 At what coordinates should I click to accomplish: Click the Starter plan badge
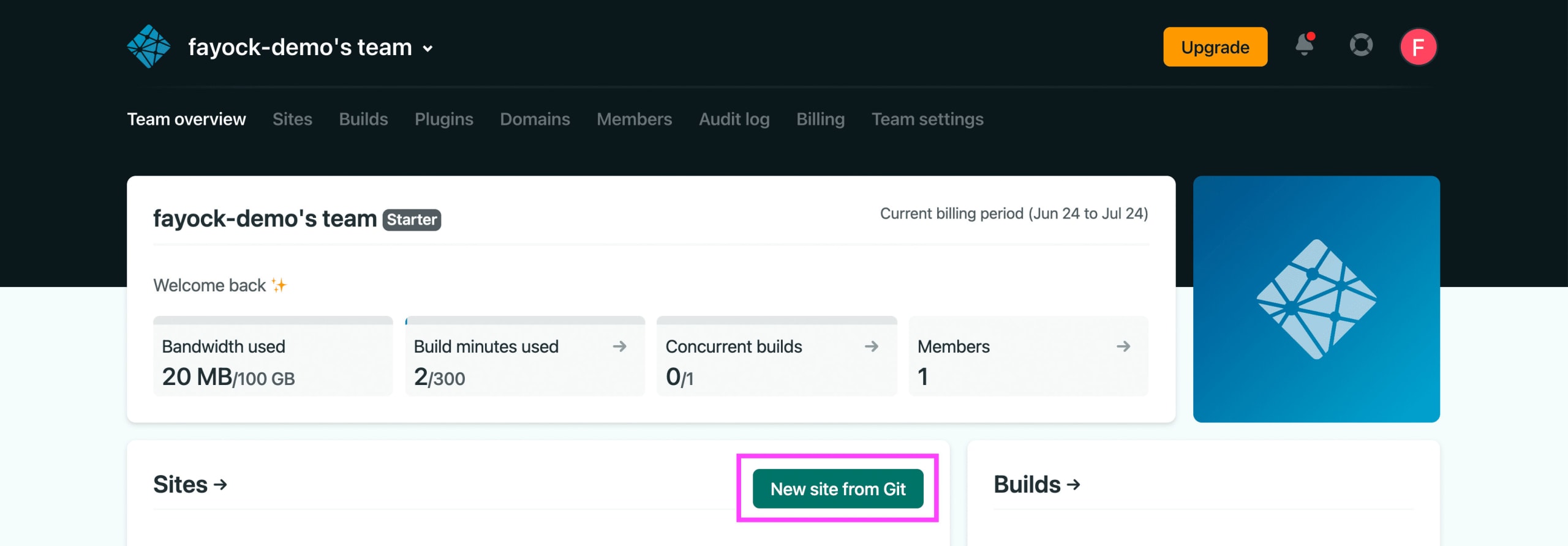point(412,220)
